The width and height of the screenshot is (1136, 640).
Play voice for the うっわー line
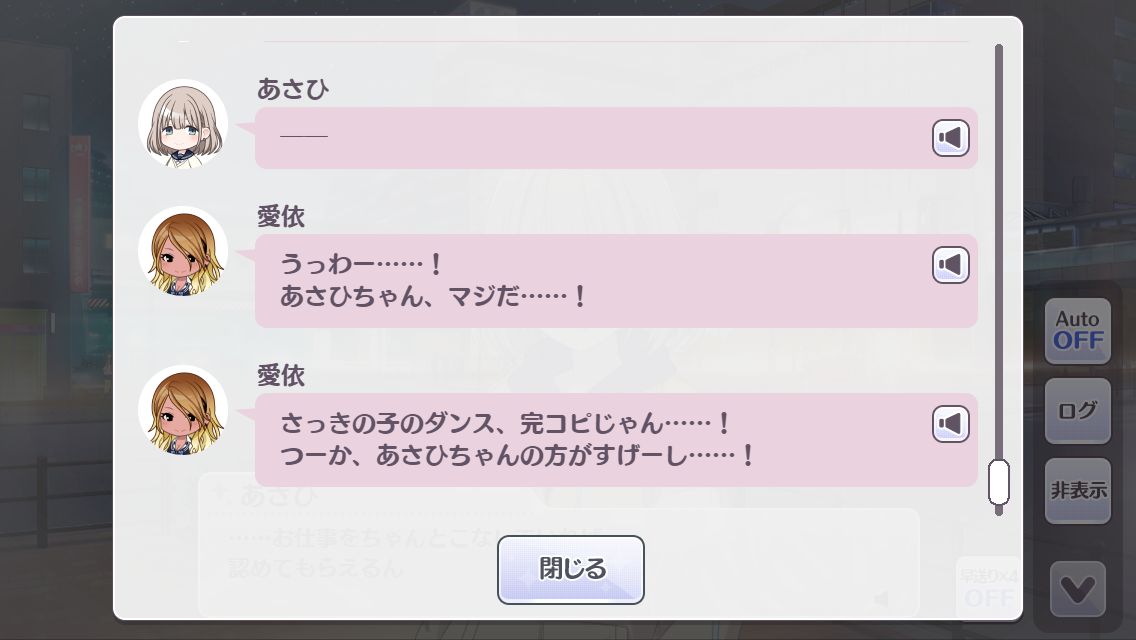(951, 265)
